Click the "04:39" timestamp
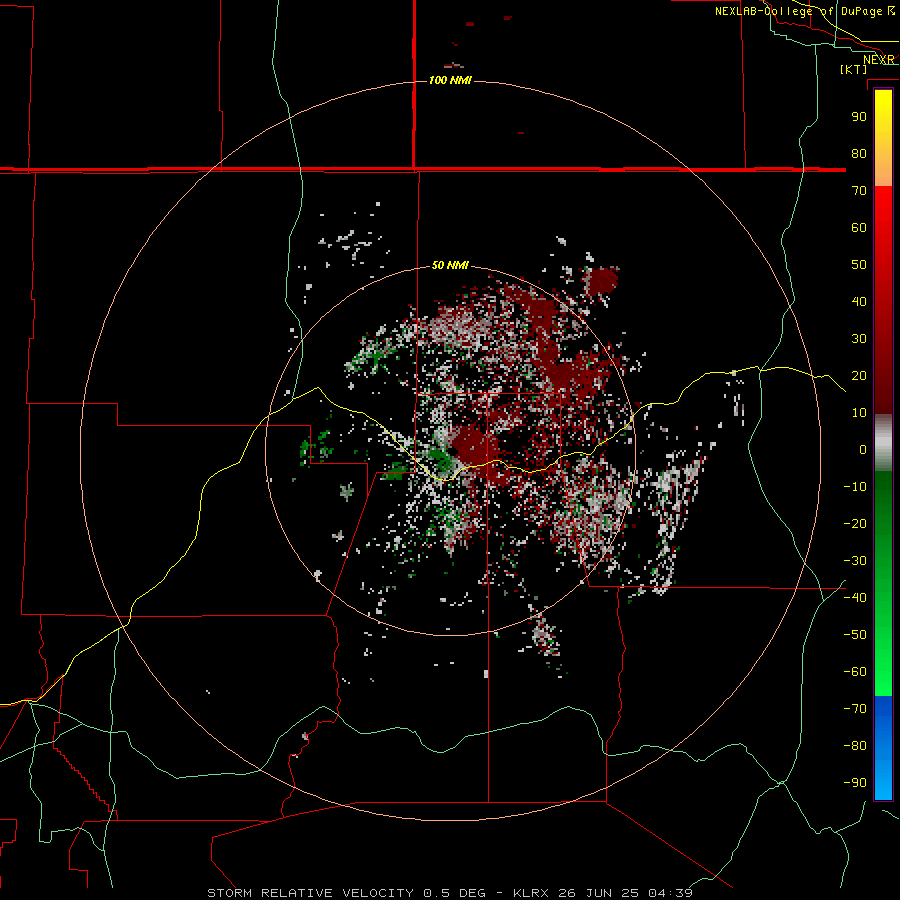Image resolution: width=900 pixels, height=900 pixels. click(670, 893)
